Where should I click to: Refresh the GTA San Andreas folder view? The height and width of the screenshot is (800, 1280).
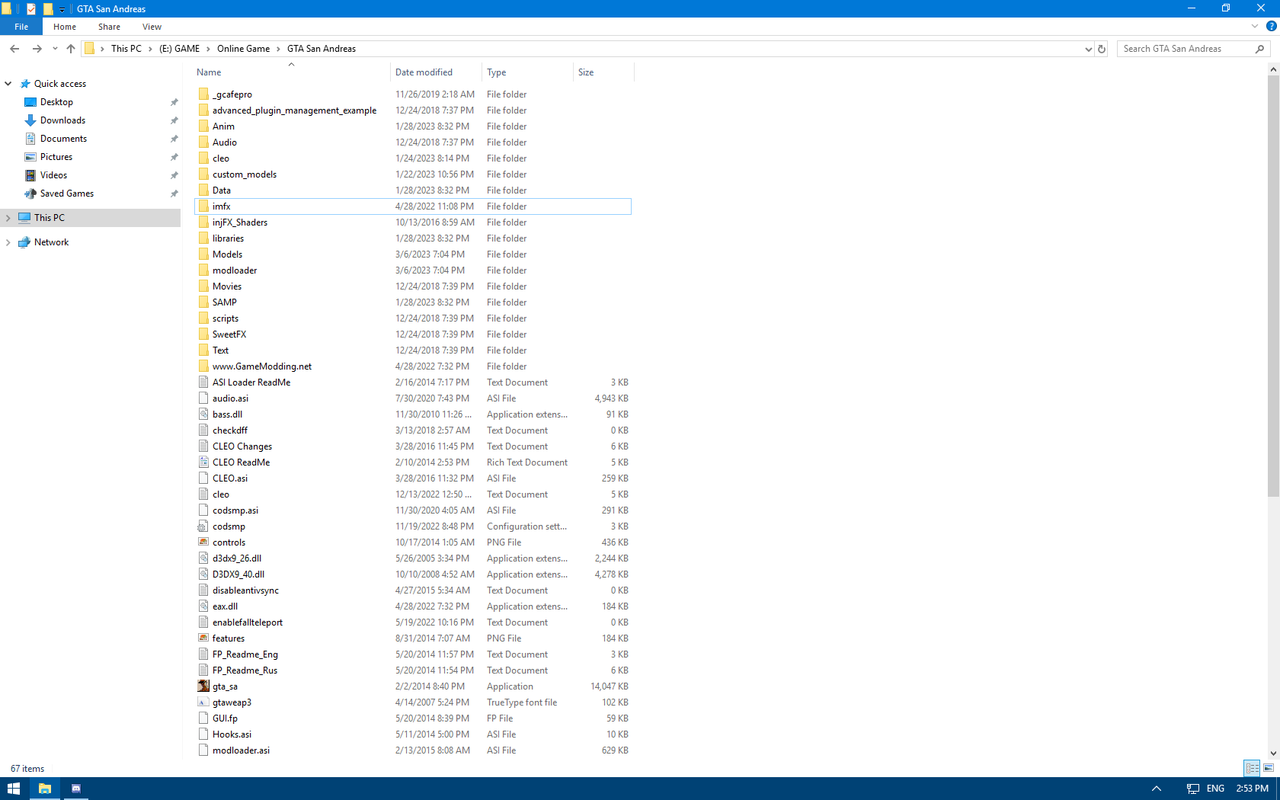1102,48
